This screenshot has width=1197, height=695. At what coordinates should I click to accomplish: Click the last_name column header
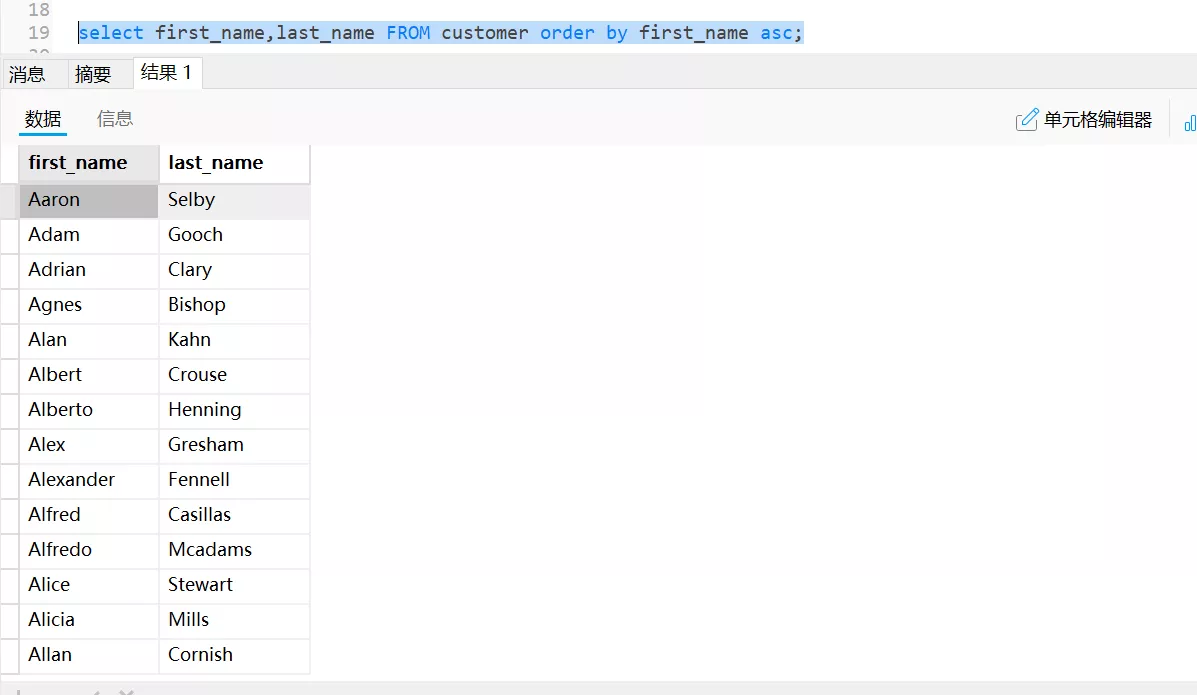click(216, 163)
